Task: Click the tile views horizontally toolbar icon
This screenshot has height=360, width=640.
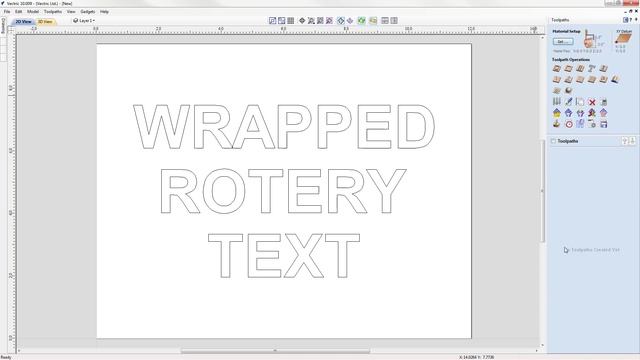Action: 384,20
